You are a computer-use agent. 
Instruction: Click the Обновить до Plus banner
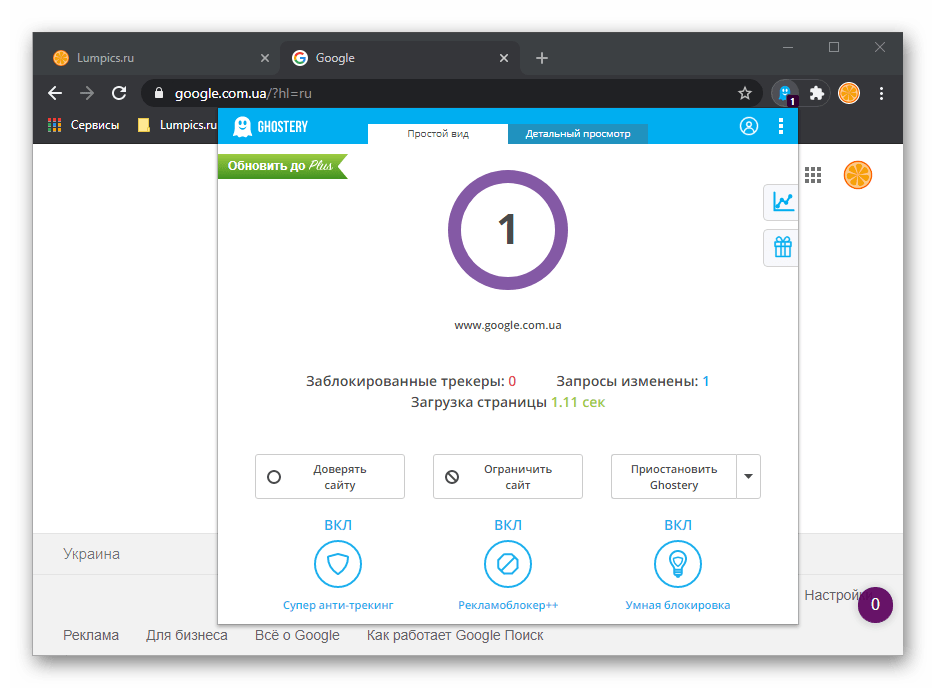tap(280, 166)
